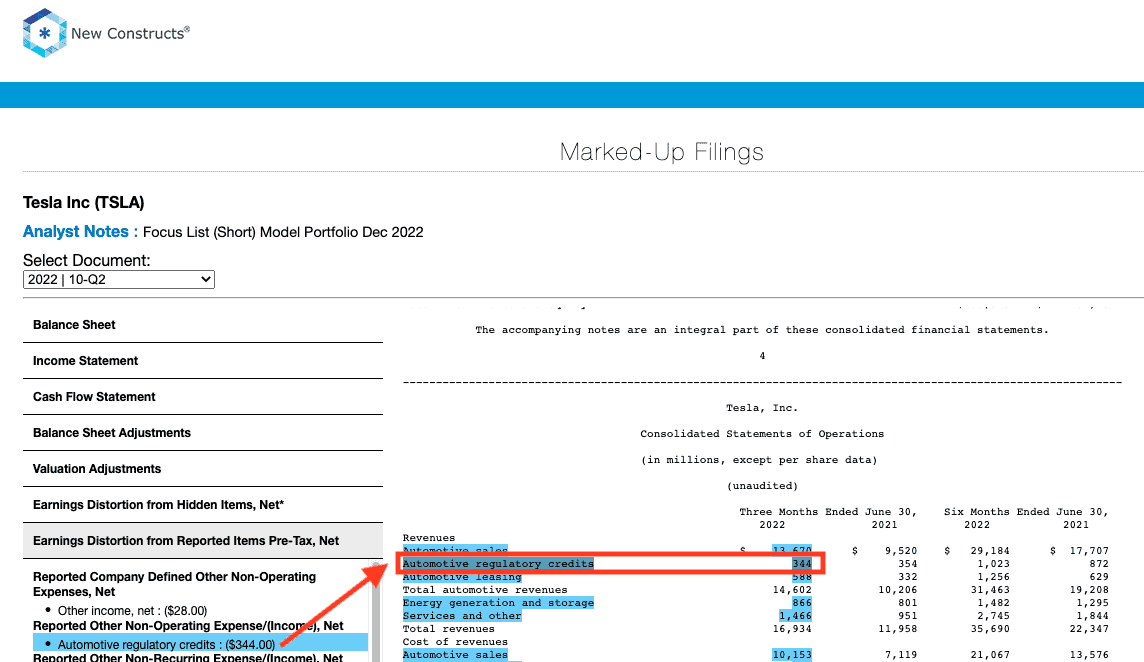The height and width of the screenshot is (662, 1144).
Task: Click highlighted 'Automotive leasing' line item
Action: point(462,577)
